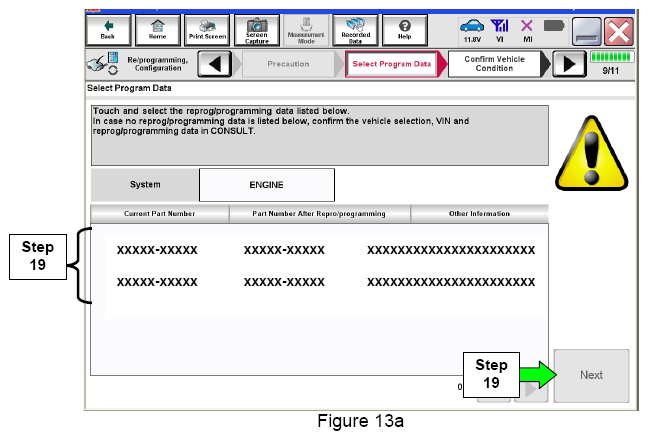Advance to next step with right arrow

click(x=568, y=65)
